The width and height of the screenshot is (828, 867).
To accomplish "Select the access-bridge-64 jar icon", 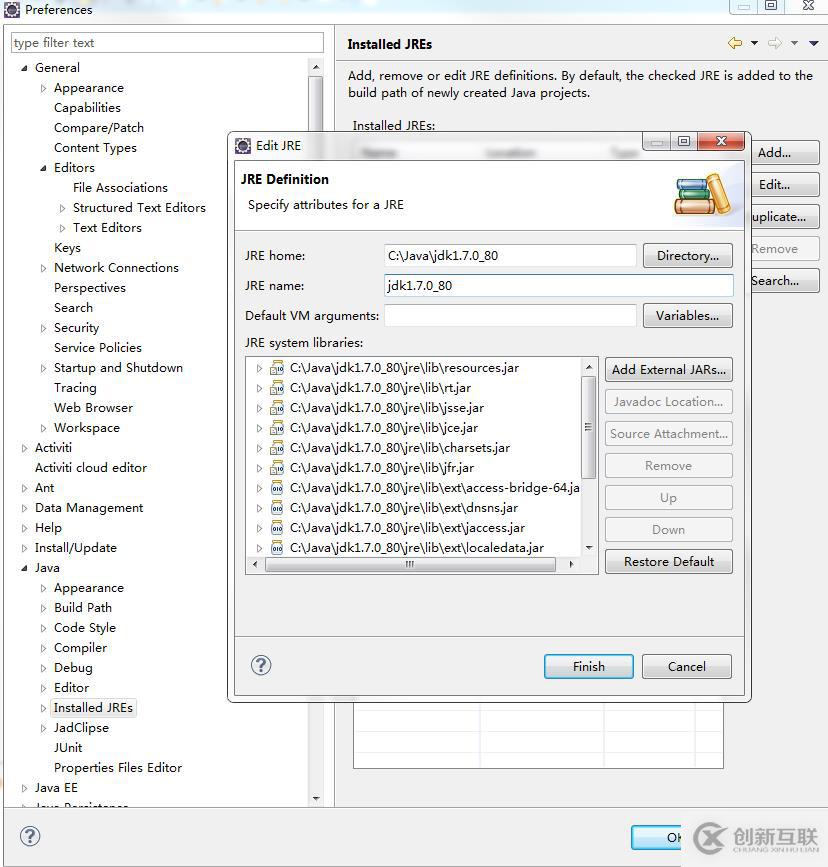I will pyautogui.click(x=277, y=488).
